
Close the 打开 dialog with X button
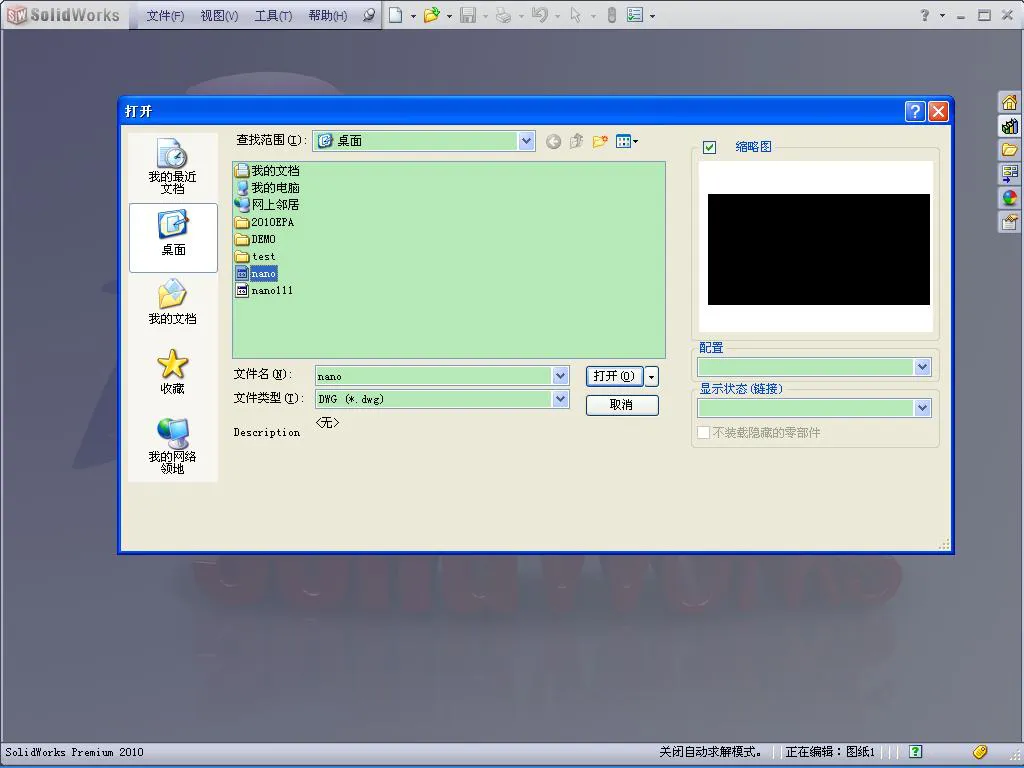point(938,112)
